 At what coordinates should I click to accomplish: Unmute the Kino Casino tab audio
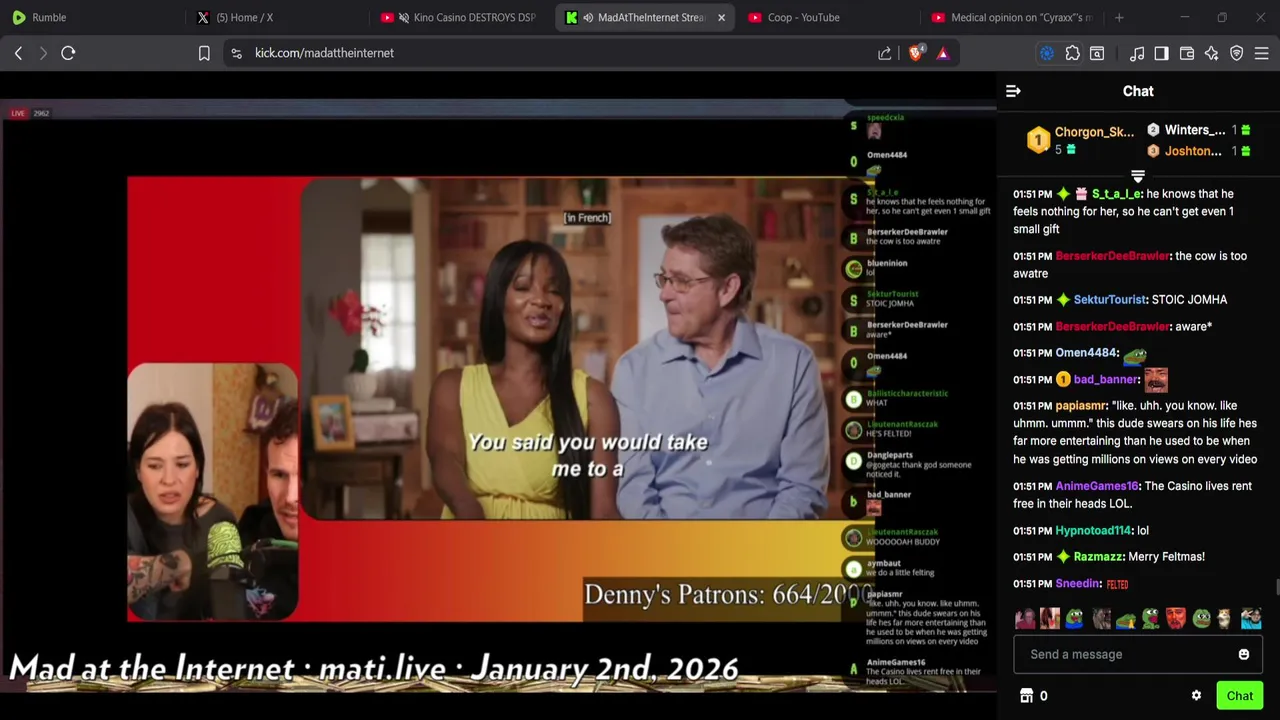tap(404, 17)
